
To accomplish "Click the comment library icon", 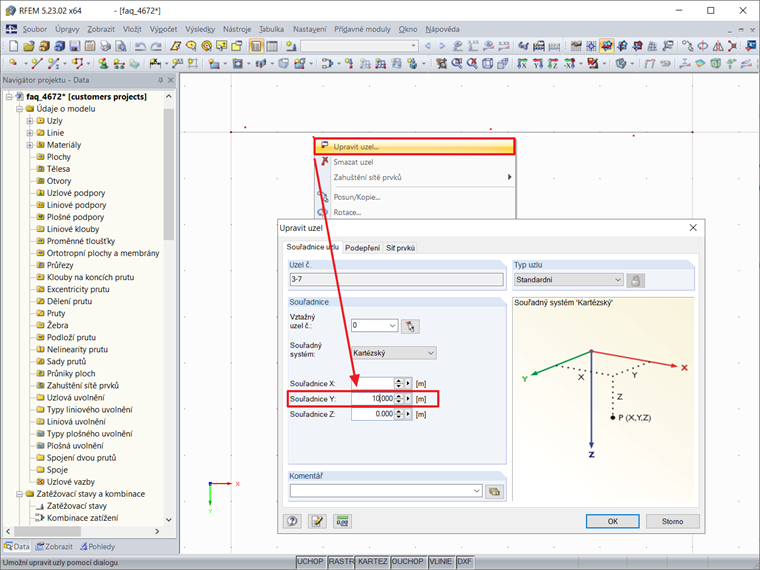I will (x=494, y=491).
